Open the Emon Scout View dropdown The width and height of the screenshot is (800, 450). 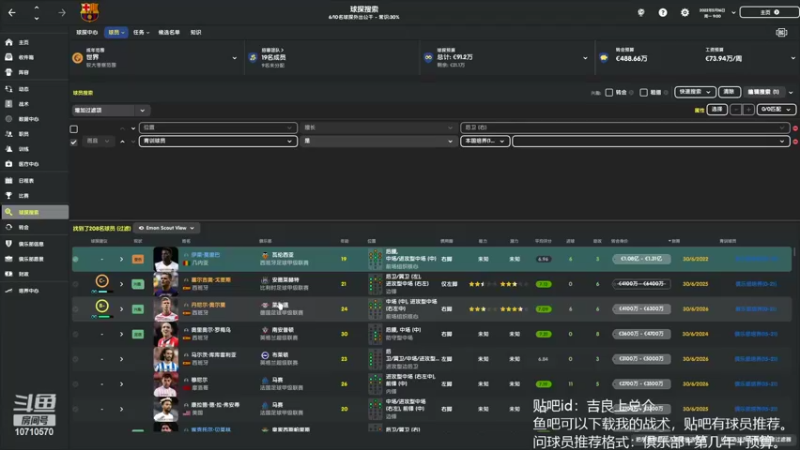click(x=166, y=228)
